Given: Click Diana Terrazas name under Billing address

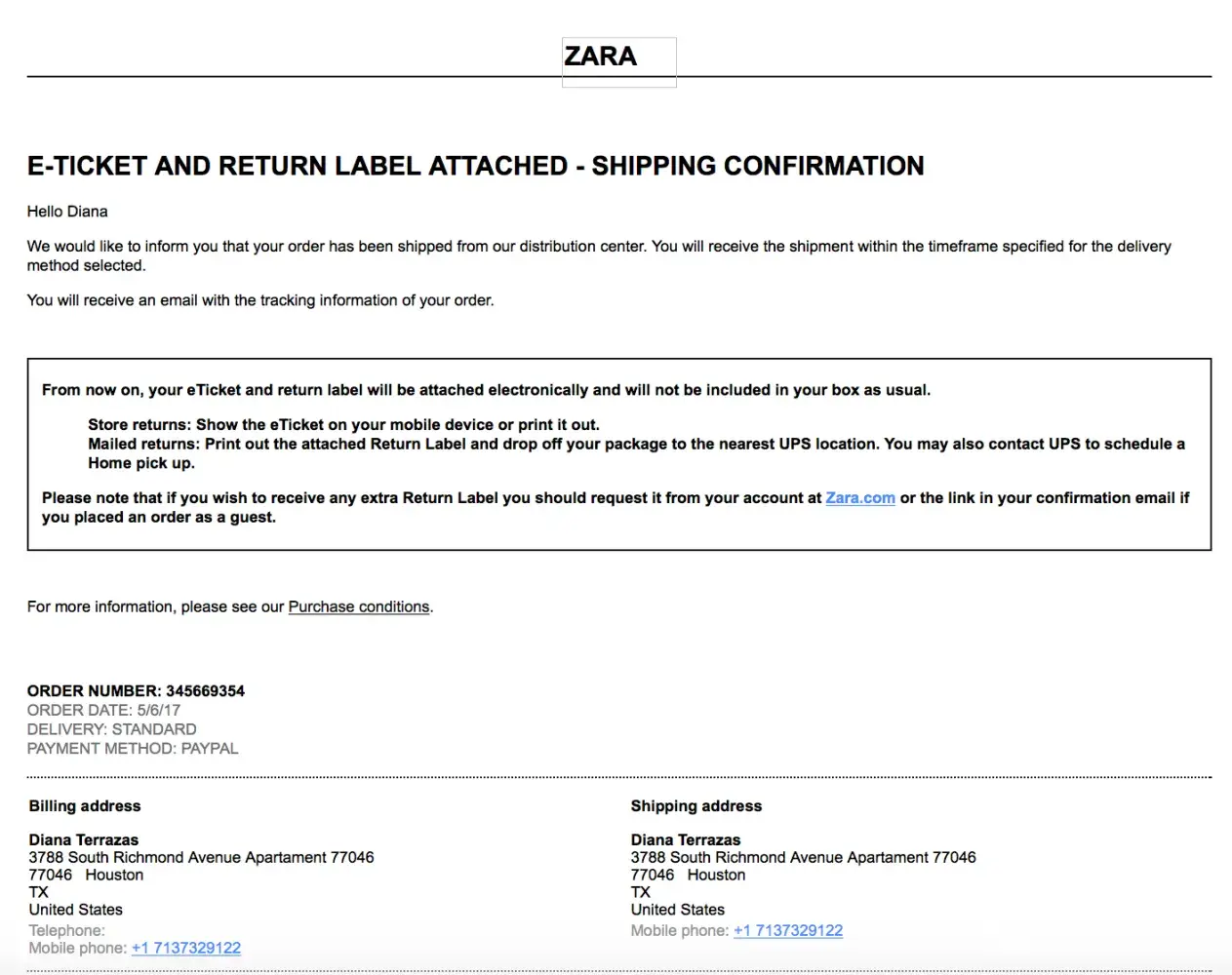Looking at the screenshot, I should coord(84,839).
